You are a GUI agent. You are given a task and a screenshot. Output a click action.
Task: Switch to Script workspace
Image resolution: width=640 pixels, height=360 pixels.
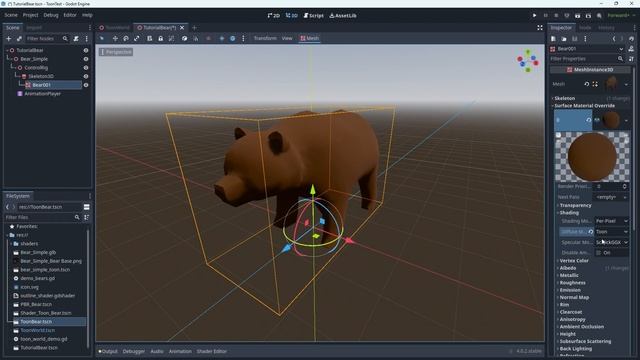pos(313,16)
